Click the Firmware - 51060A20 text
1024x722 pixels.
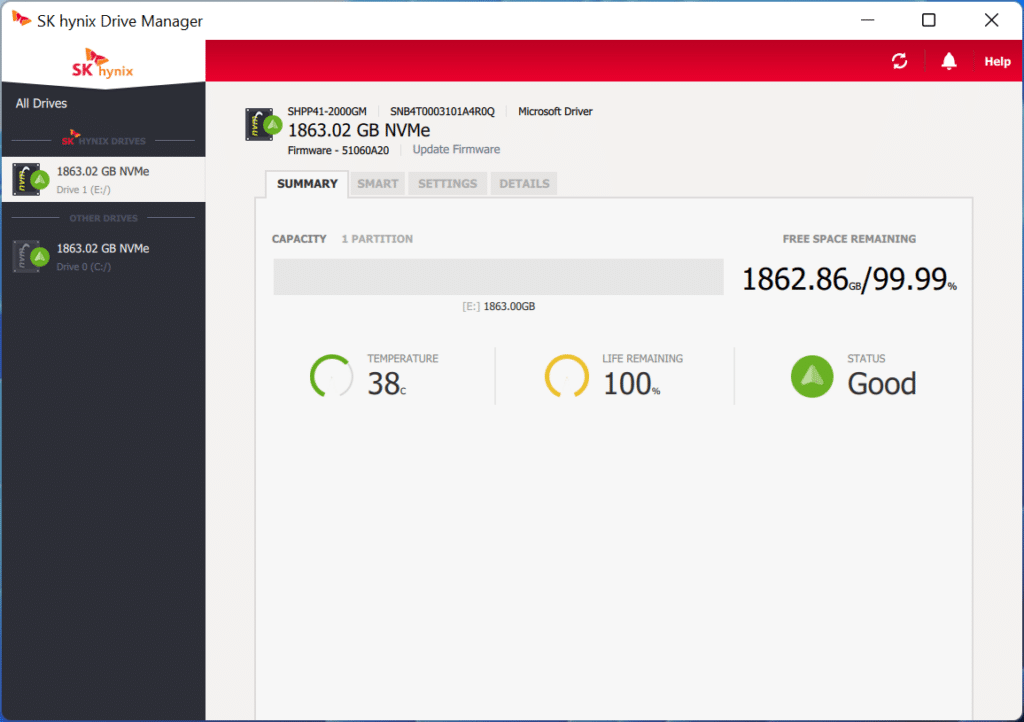click(338, 151)
